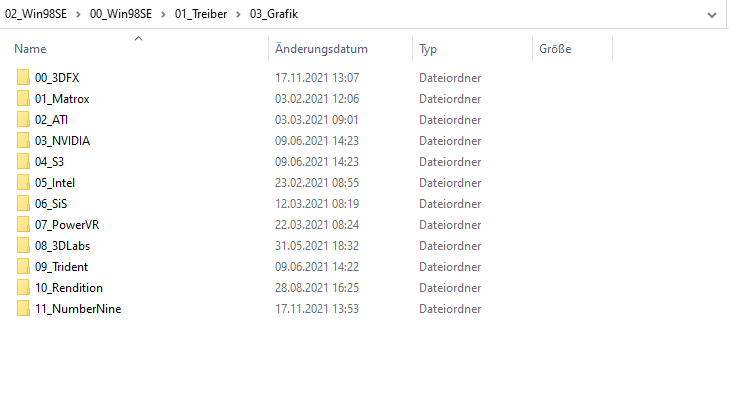The image size is (729, 415).
Task: Click the 01_Matrox folder icon
Action: click(23, 99)
